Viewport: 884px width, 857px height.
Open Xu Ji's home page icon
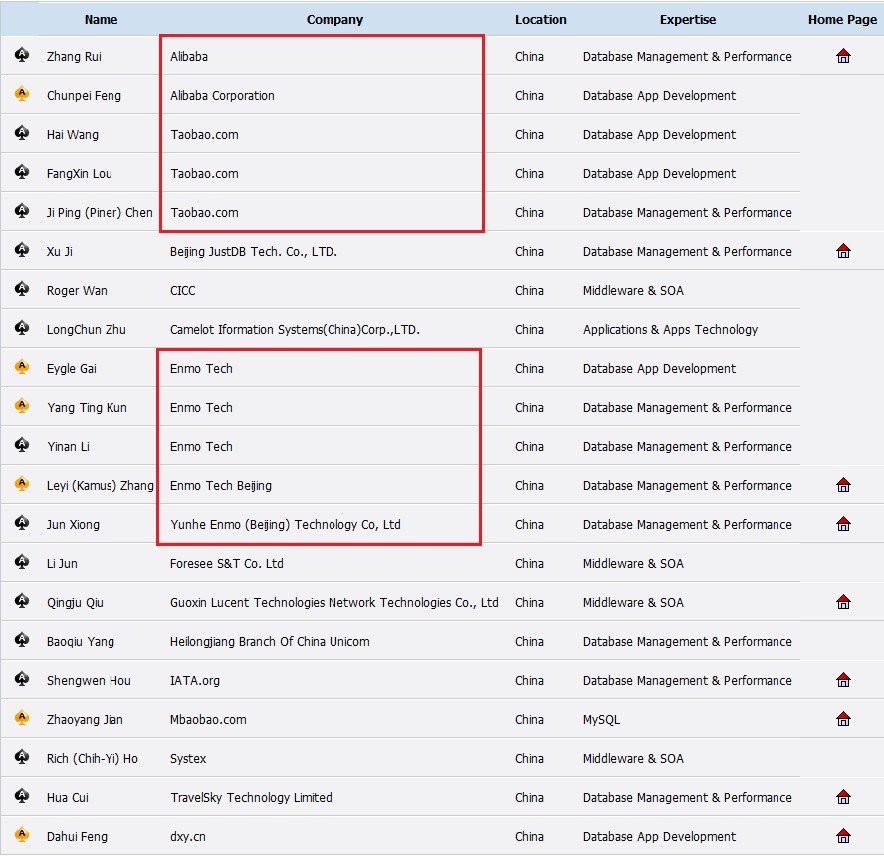tap(843, 251)
